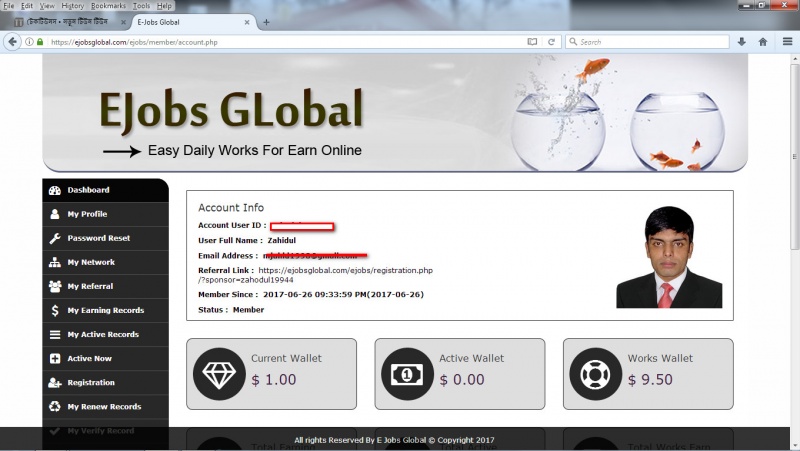The image size is (800, 451).
Task: Open My Referral page
Action: click(106, 286)
